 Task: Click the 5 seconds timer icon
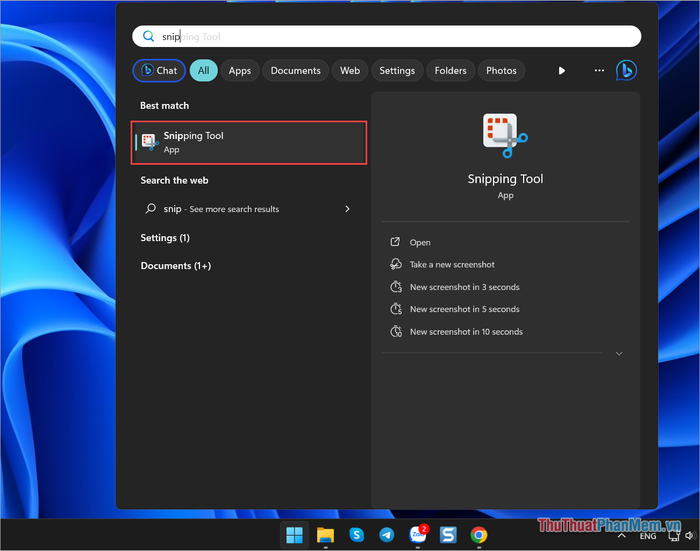coord(396,309)
